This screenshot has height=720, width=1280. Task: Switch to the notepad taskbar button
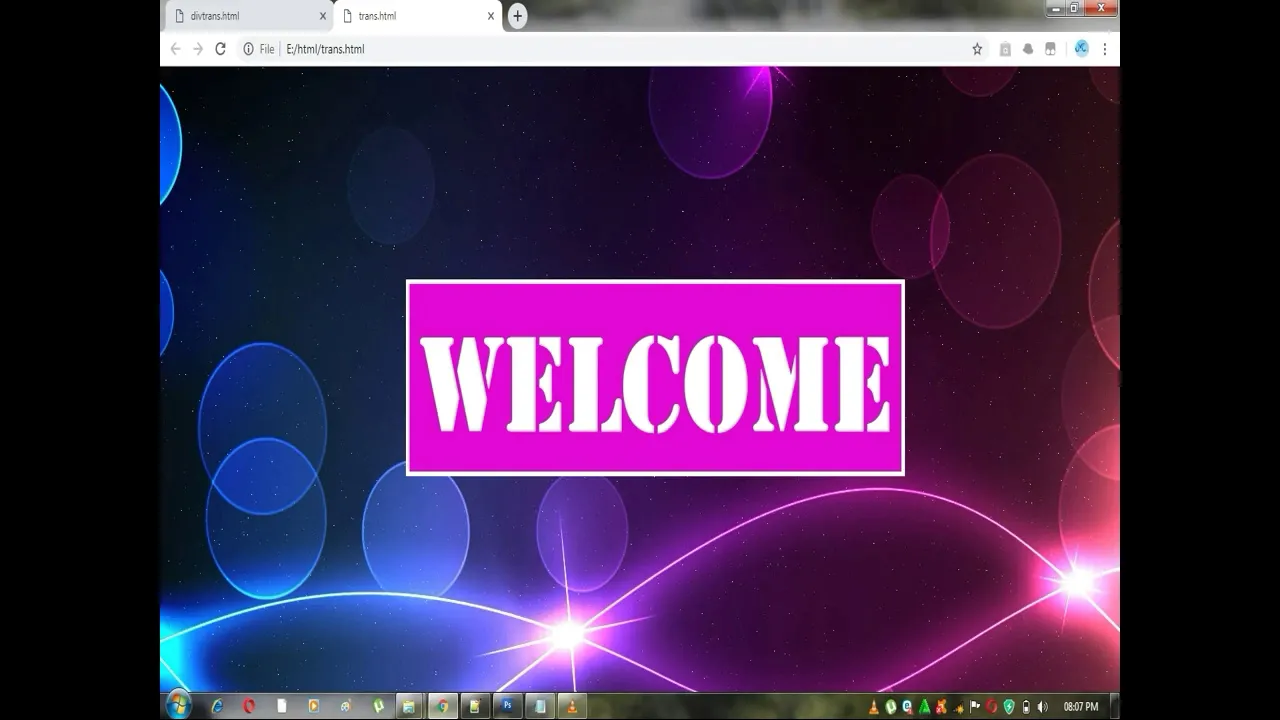pyautogui.click(x=475, y=706)
